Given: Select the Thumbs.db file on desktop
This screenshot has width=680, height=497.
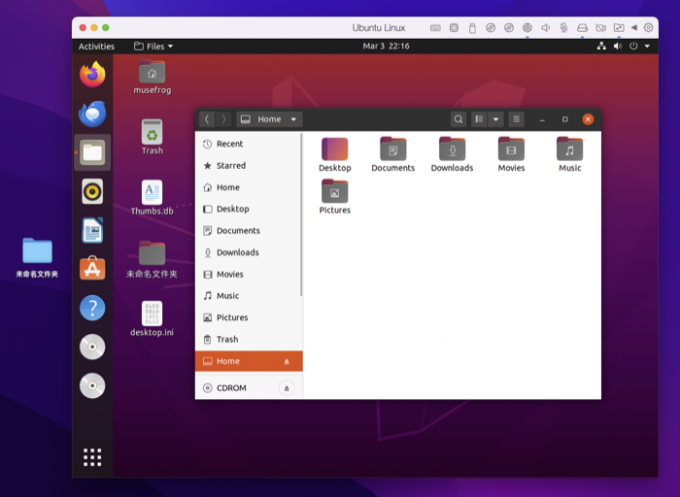Looking at the screenshot, I should [152, 198].
